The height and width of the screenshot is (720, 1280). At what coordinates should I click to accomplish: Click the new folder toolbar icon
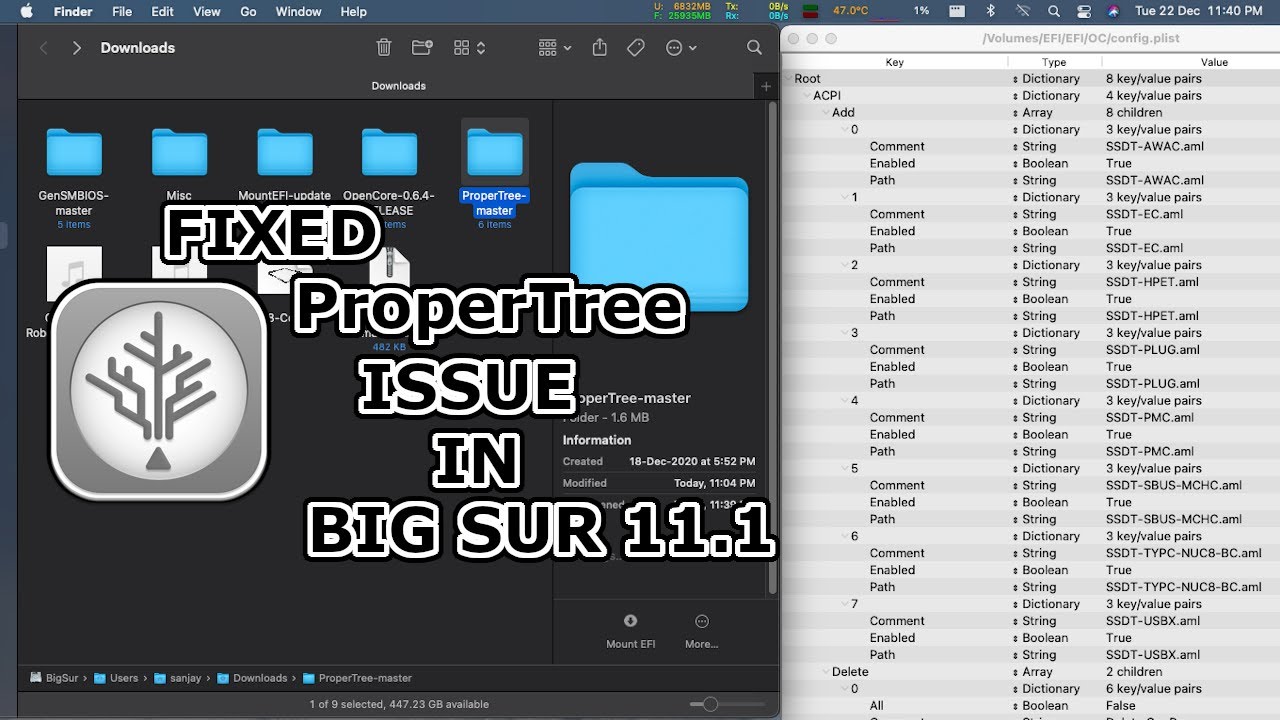[422, 47]
